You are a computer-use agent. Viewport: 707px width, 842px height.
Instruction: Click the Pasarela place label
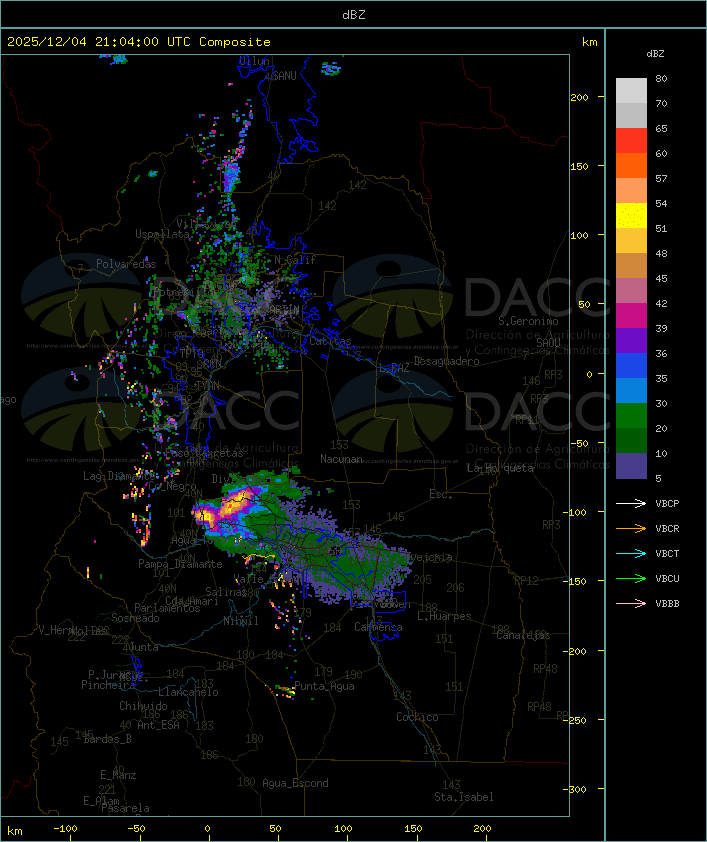click(125, 808)
